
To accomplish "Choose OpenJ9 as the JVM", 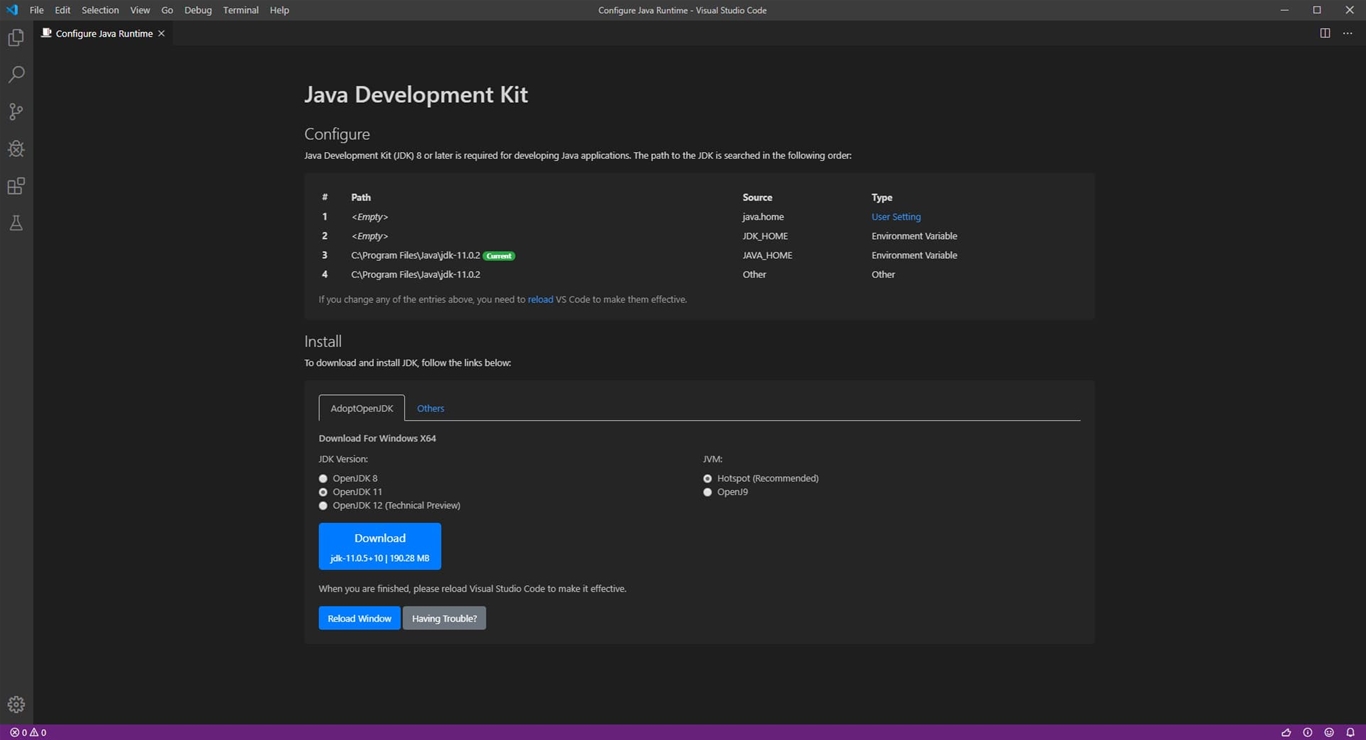I will click(707, 491).
